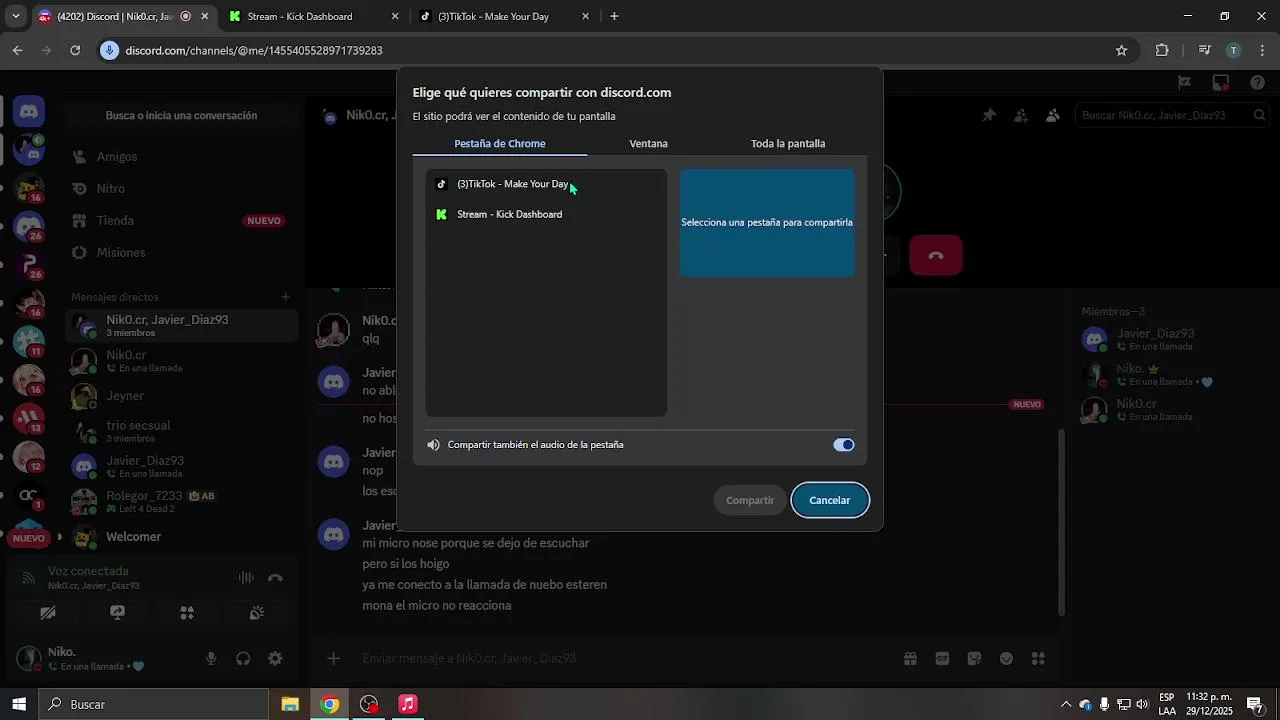Switch to the Ventana tab in share dialog
The height and width of the screenshot is (720, 1280).
click(648, 143)
